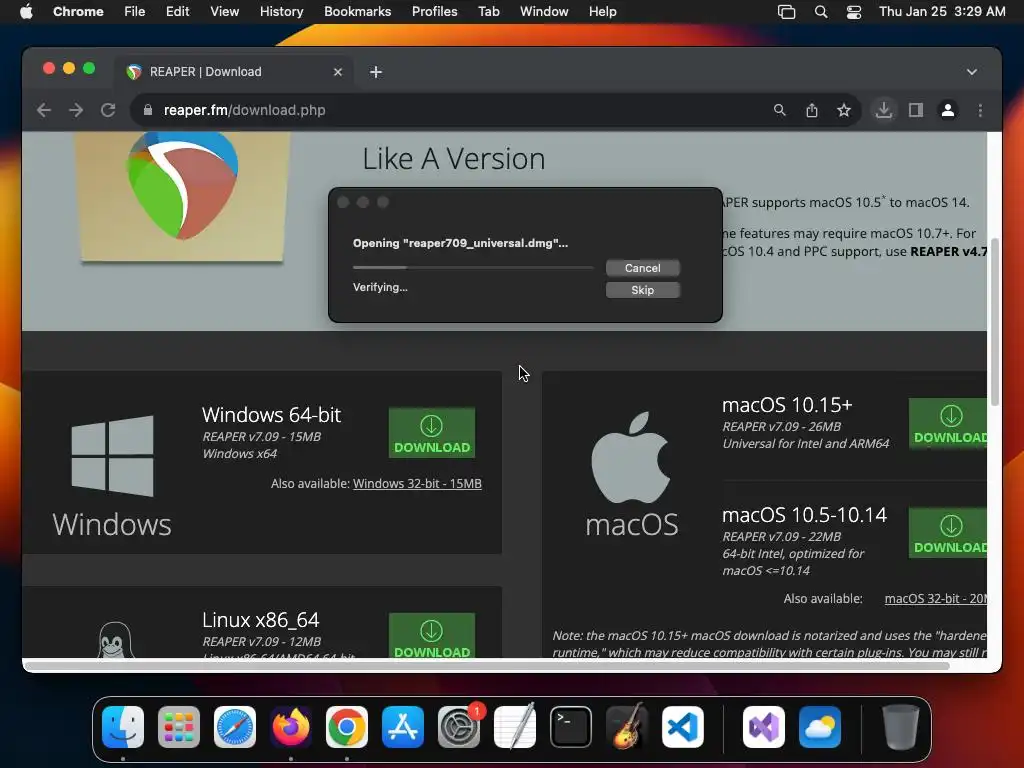Toggle the Chrome side panel

[916, 110]
